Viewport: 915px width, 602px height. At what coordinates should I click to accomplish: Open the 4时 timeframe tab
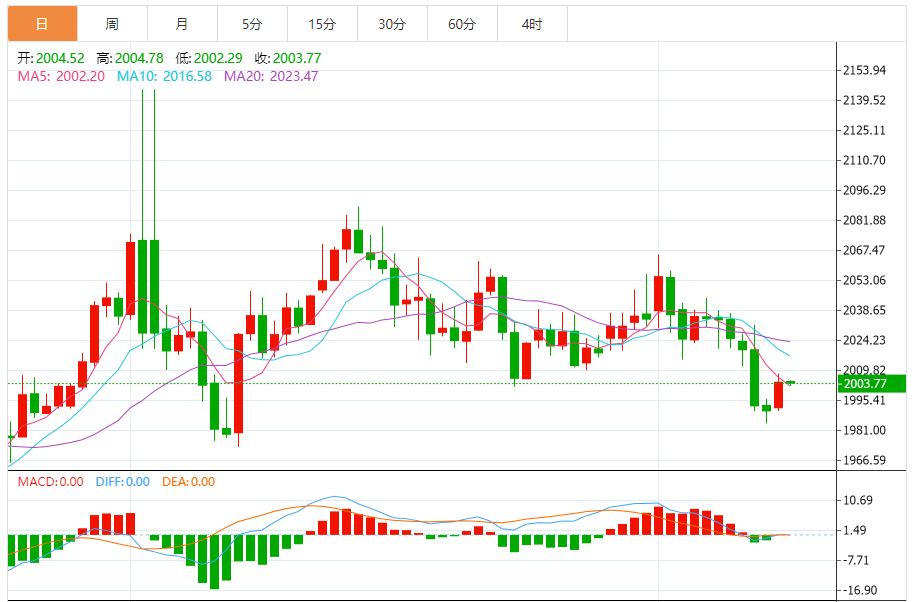click(532, 24)
